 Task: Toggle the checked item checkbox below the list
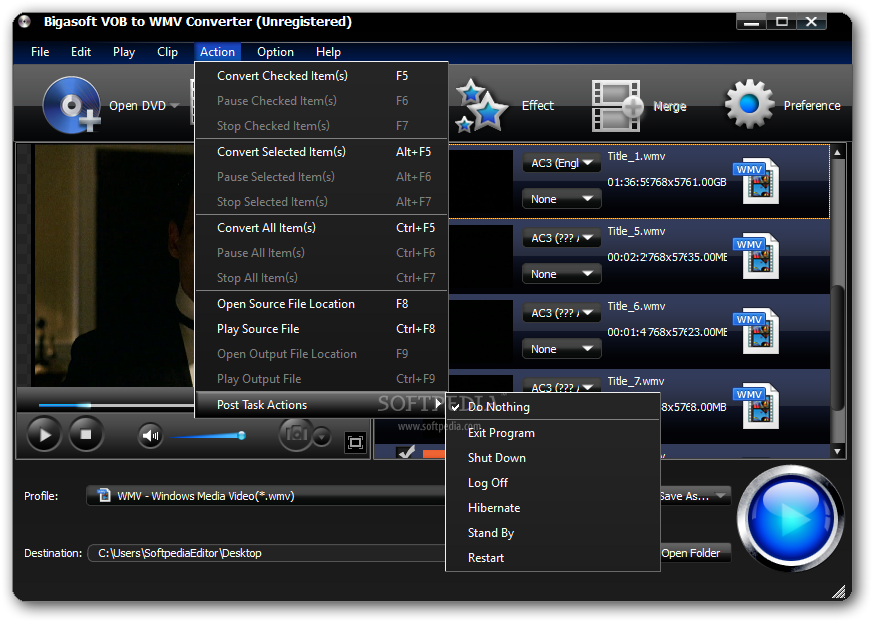pyautogui.click(x=406, y=452)
